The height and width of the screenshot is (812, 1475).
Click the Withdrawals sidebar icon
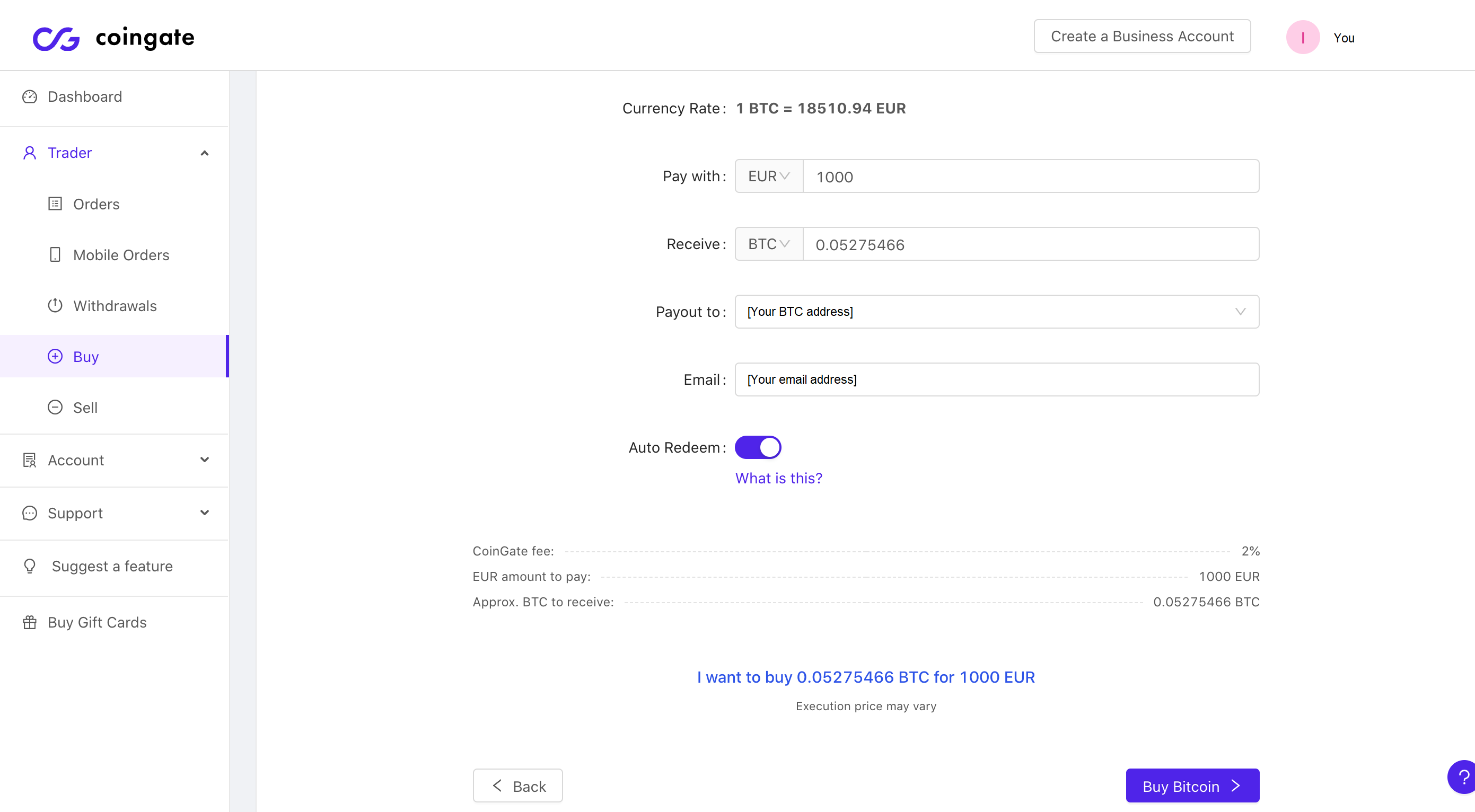click(55, 305)
